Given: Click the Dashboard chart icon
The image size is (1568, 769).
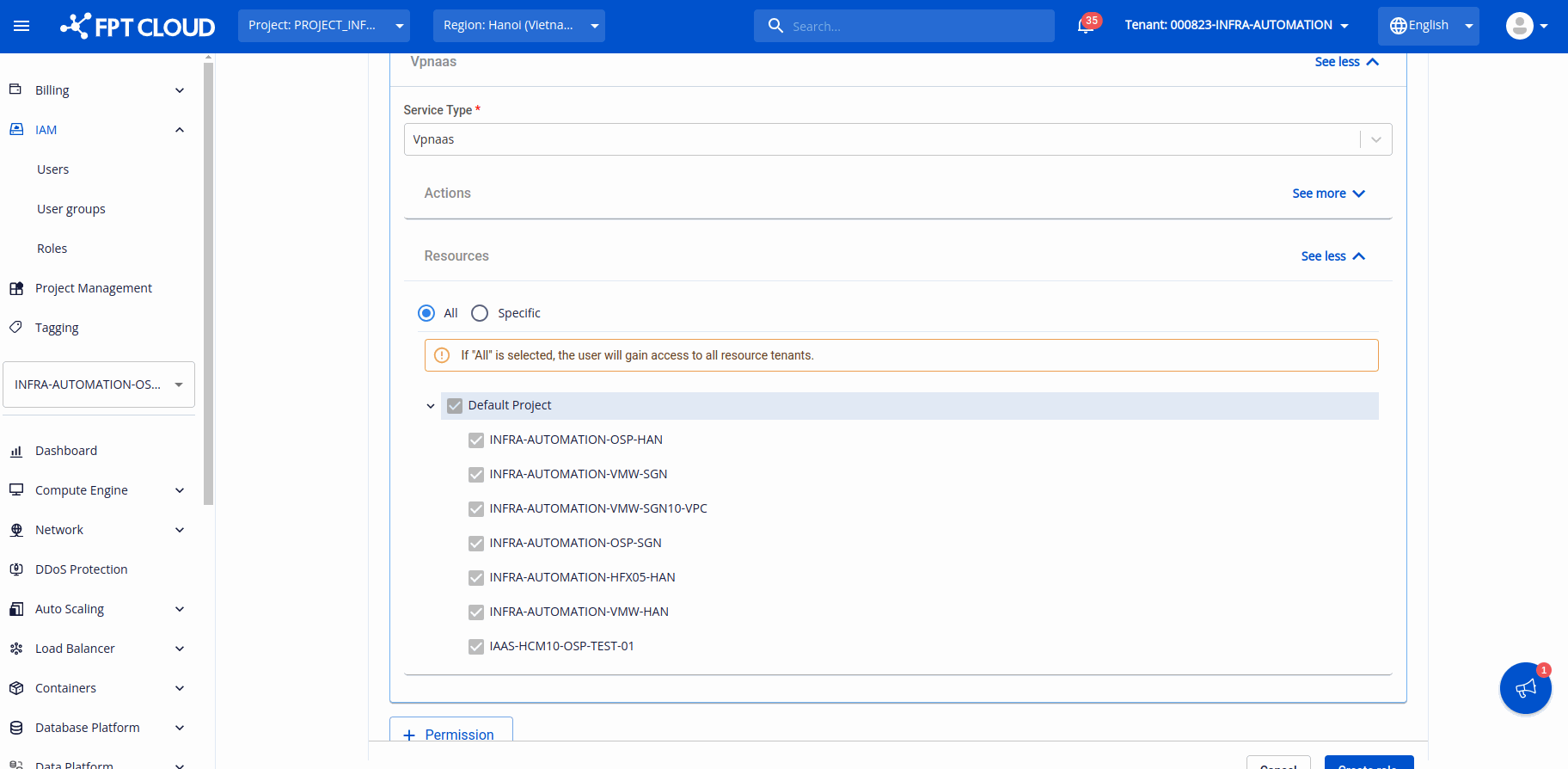Looking at the screenshot, I should [15, 451].
